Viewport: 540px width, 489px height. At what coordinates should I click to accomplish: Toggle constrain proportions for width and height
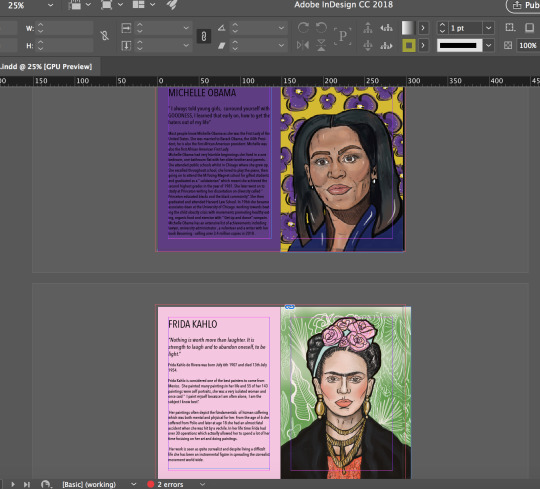click(104, 35)
